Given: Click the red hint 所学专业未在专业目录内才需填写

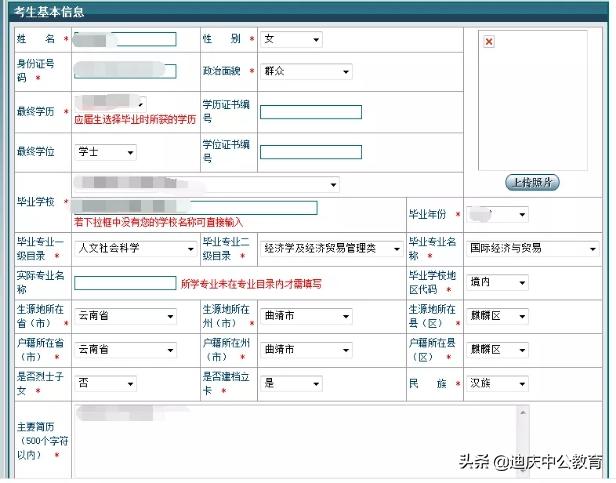Looking at the screenshot, I should coord(251,283).
